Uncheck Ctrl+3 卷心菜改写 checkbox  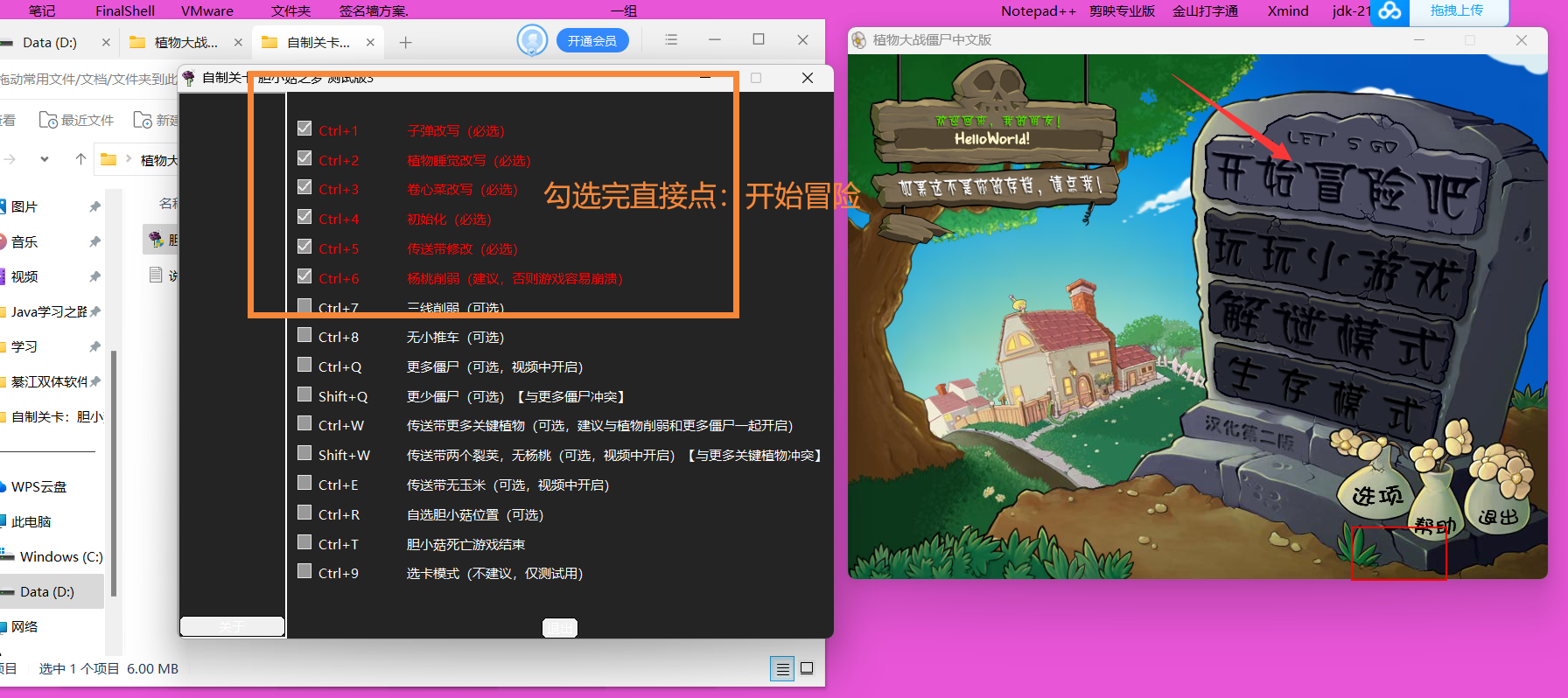[304, 187]
